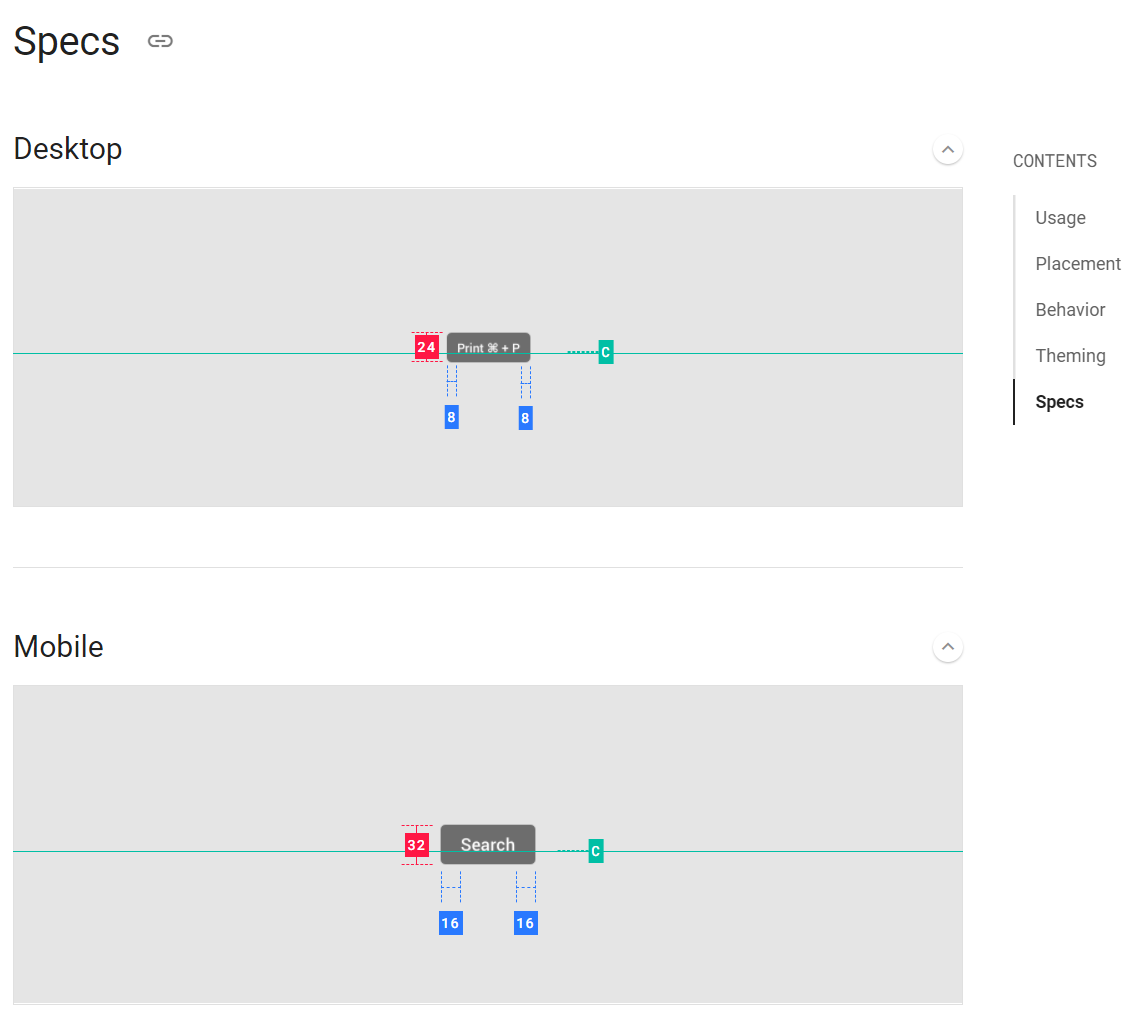
Task: Click the left blue 8 padding marker
Action: pyautogui.click(x=451, y=417)
